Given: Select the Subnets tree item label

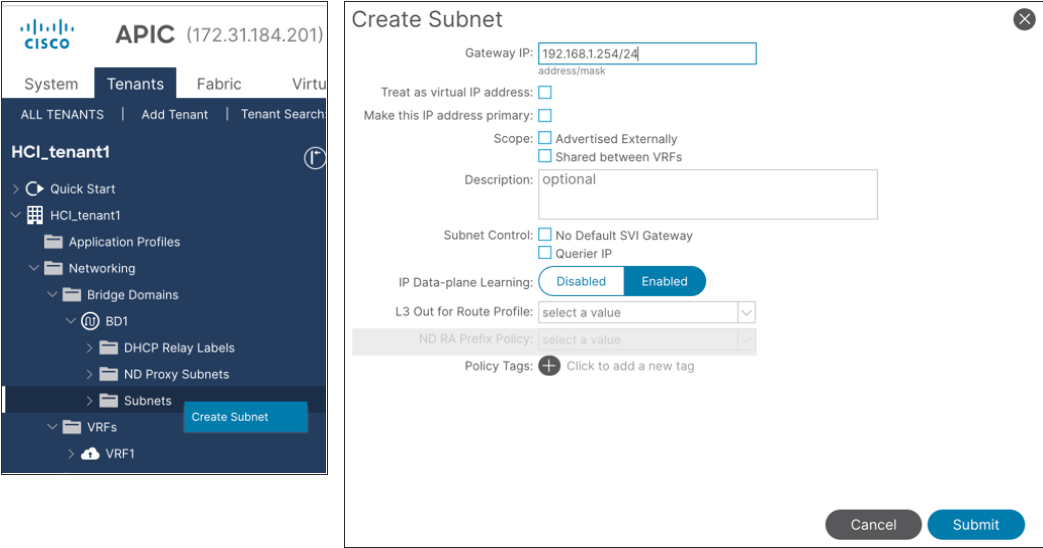Looking at the screenshot, I should pyautogui.click(x=148, y=400).
